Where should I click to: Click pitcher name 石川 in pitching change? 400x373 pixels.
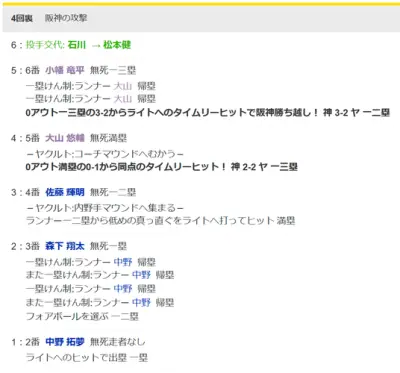point(77,45)
